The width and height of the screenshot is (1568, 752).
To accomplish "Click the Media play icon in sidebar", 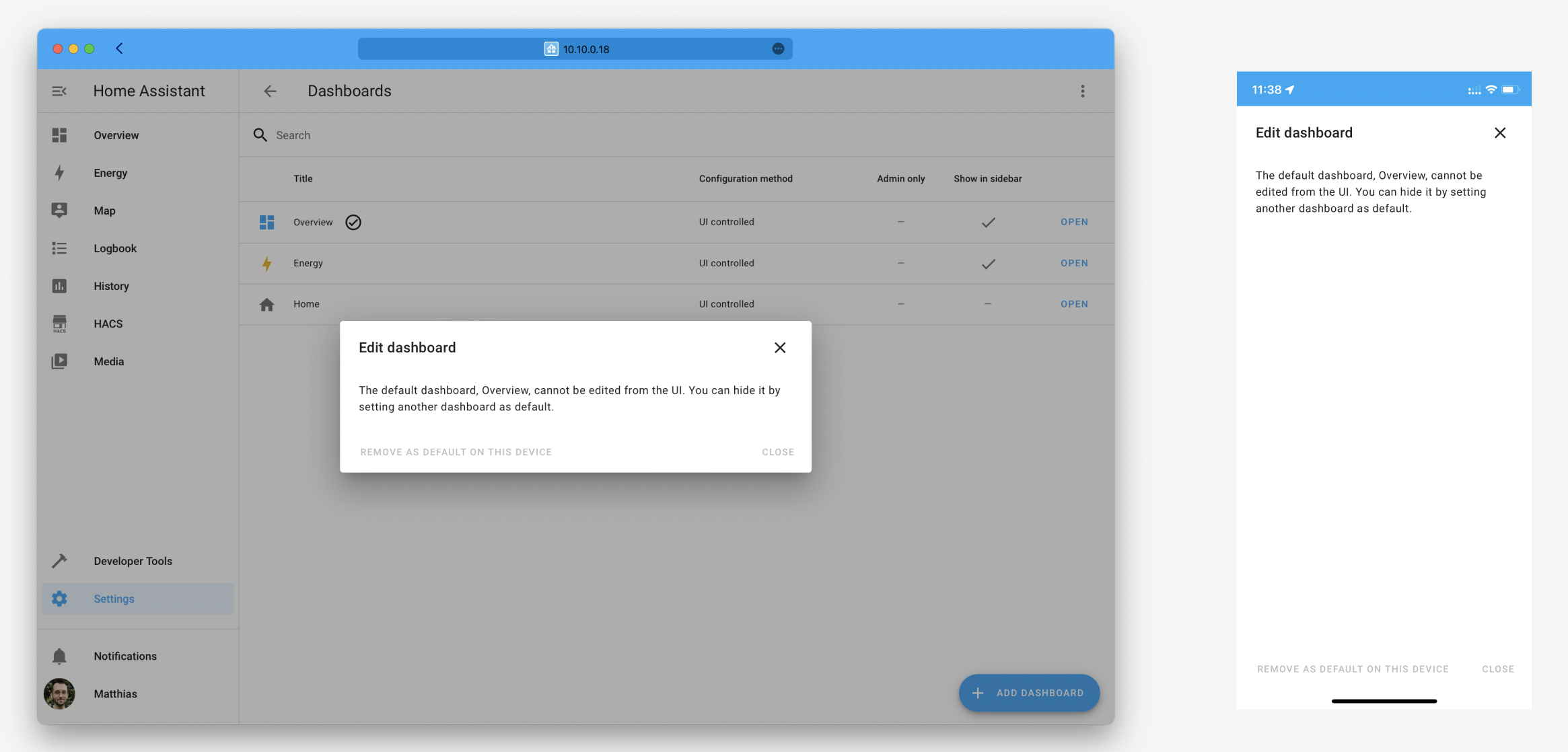I will coord(59,361).
